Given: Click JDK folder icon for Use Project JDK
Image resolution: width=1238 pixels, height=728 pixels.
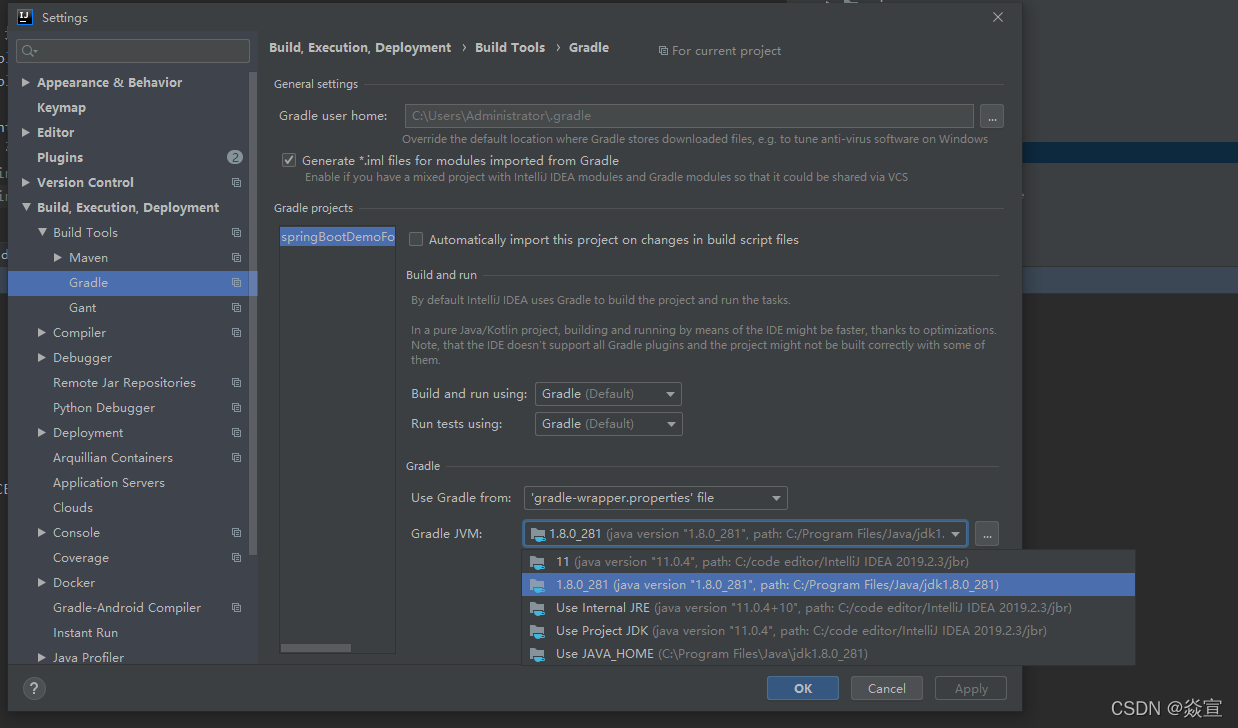Looking at the screenshot, I should (537, 631).
